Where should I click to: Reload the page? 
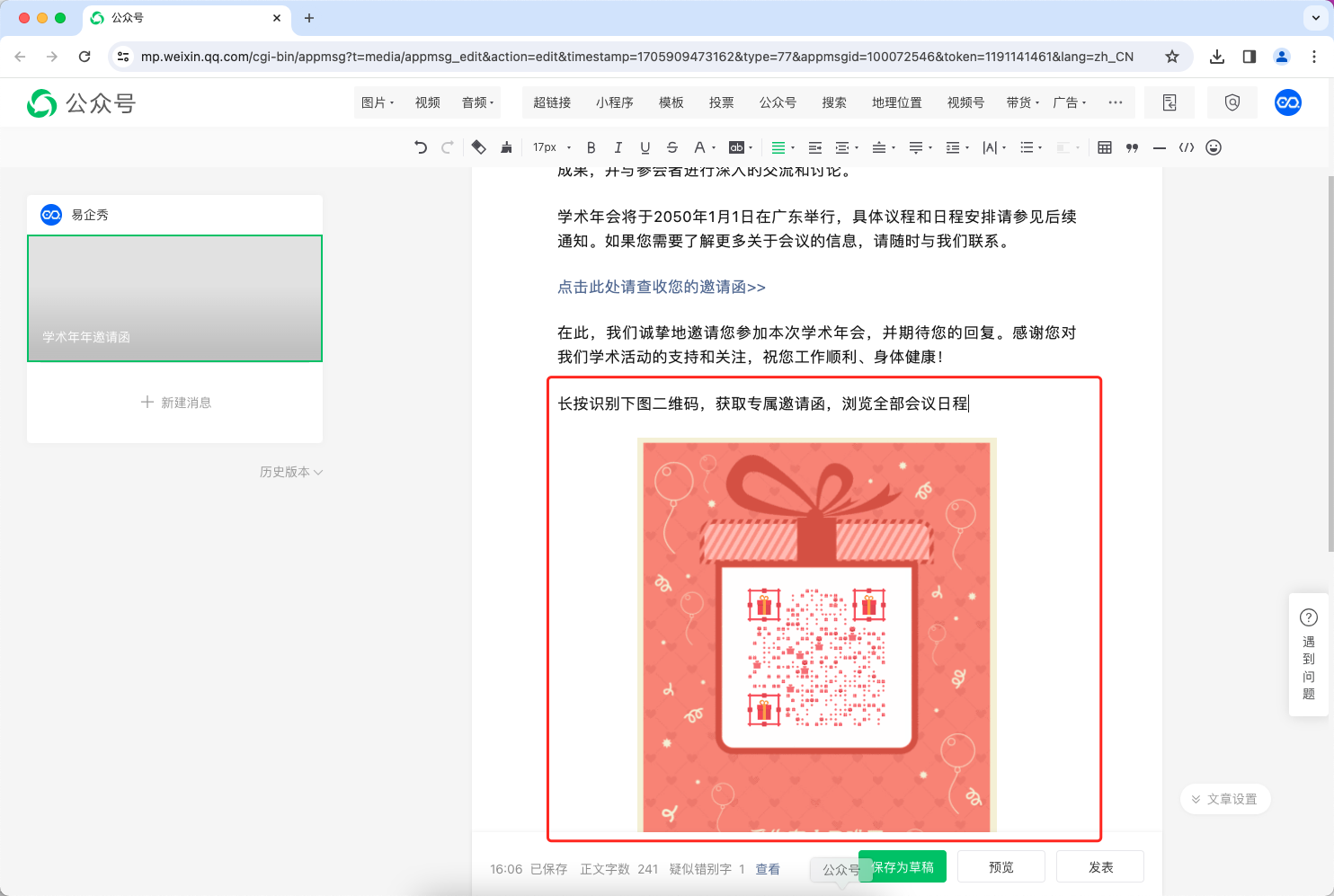tap(84, 57)
